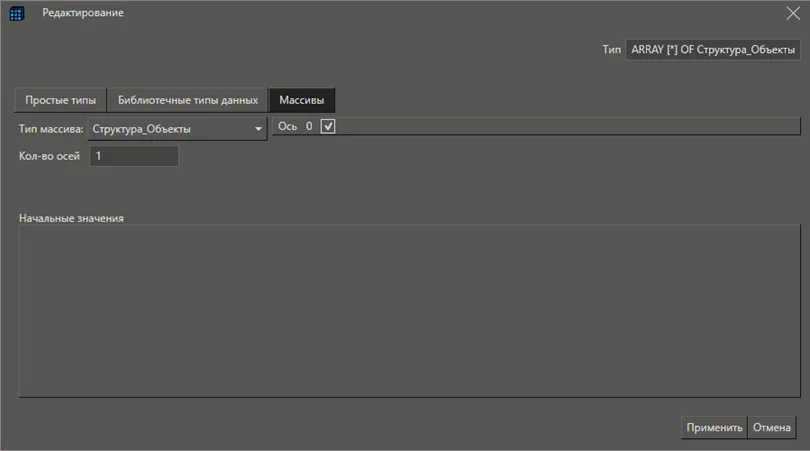Click the Ось axis label
The width and height of the screenshot is (810, 451).
288,127
